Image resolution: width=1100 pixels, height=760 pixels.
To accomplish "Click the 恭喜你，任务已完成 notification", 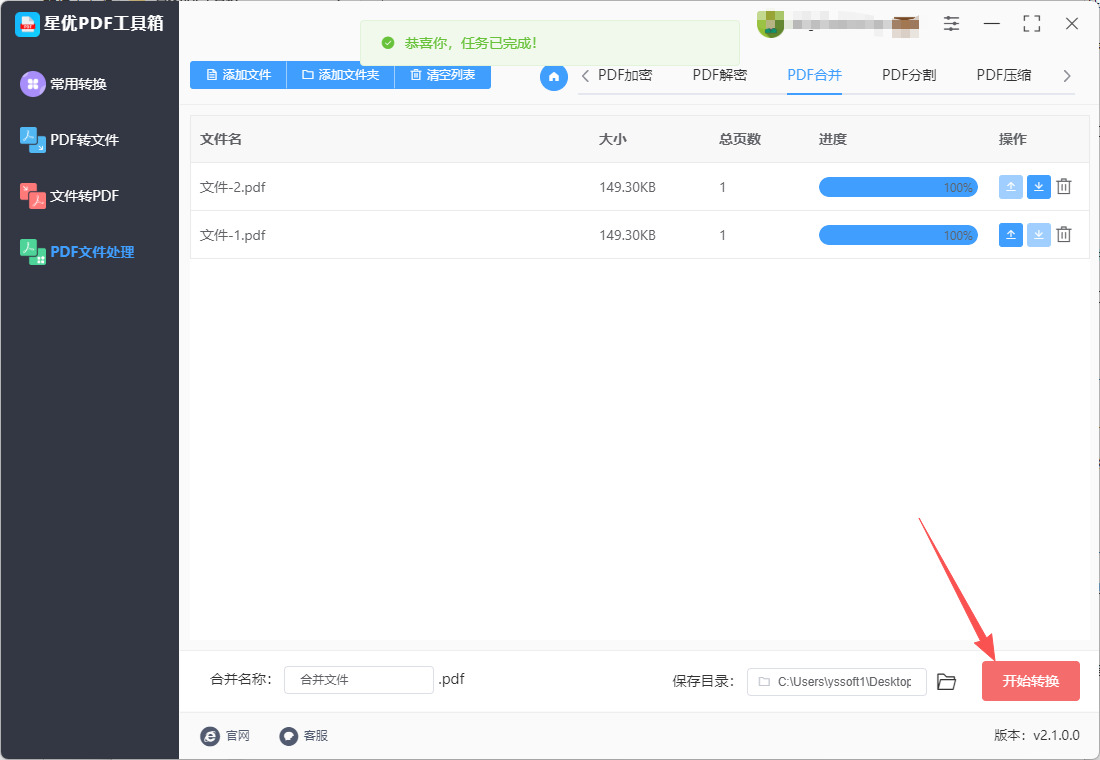I will (x=550, y=43).
